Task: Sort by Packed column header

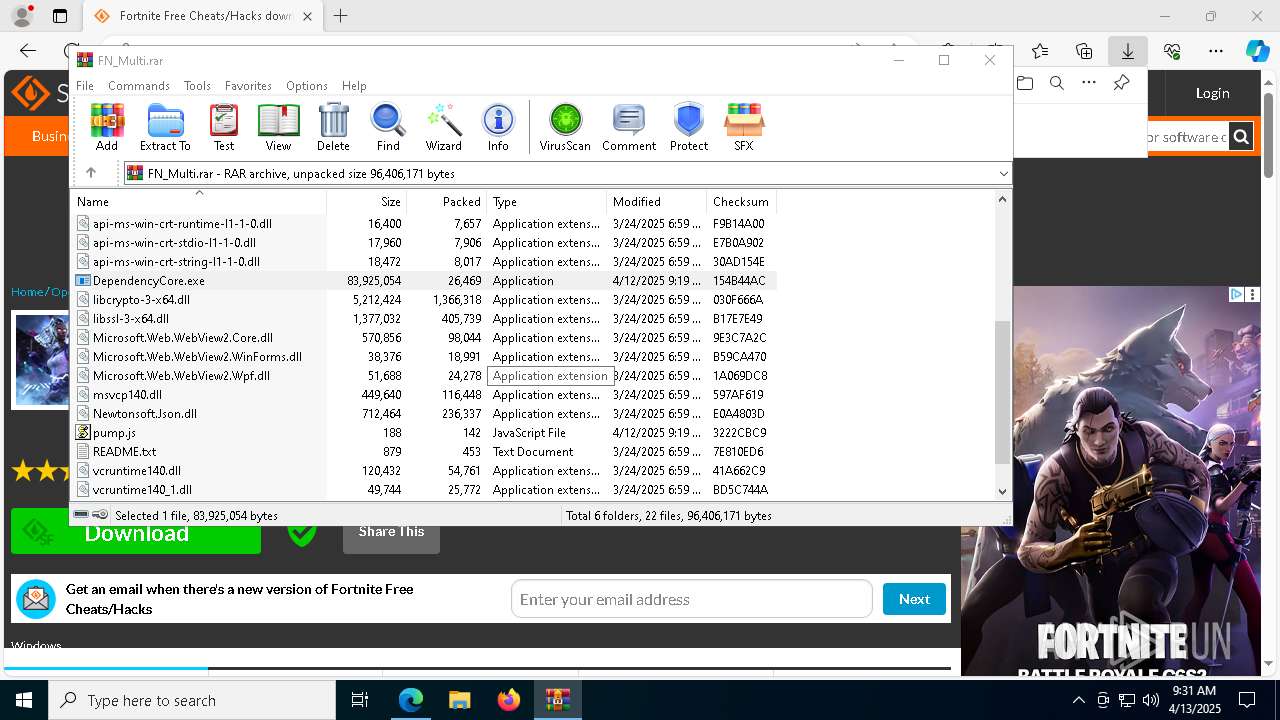Action: click(447, 201)
